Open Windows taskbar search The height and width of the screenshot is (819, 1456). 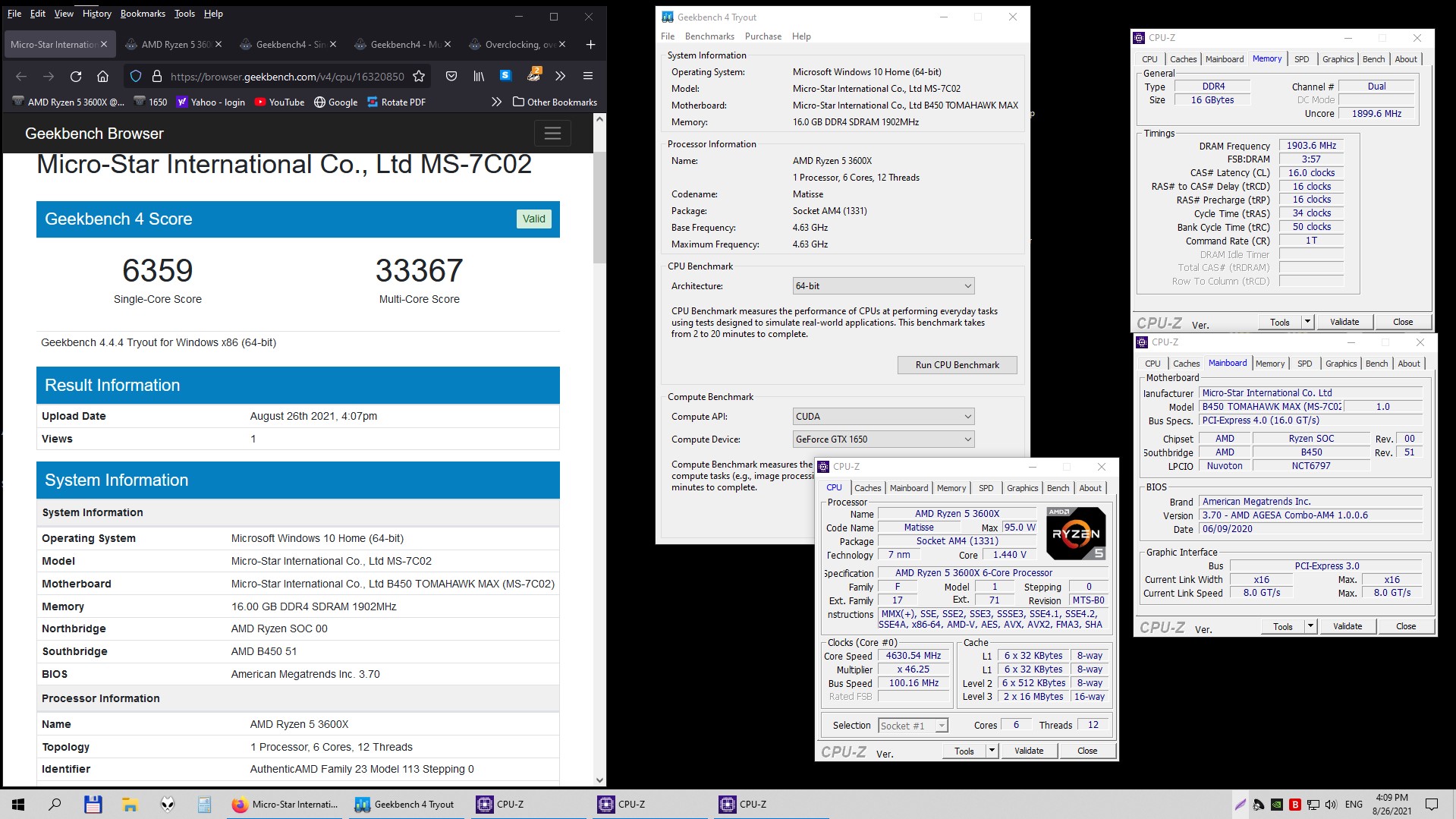[x=55, y=805]
